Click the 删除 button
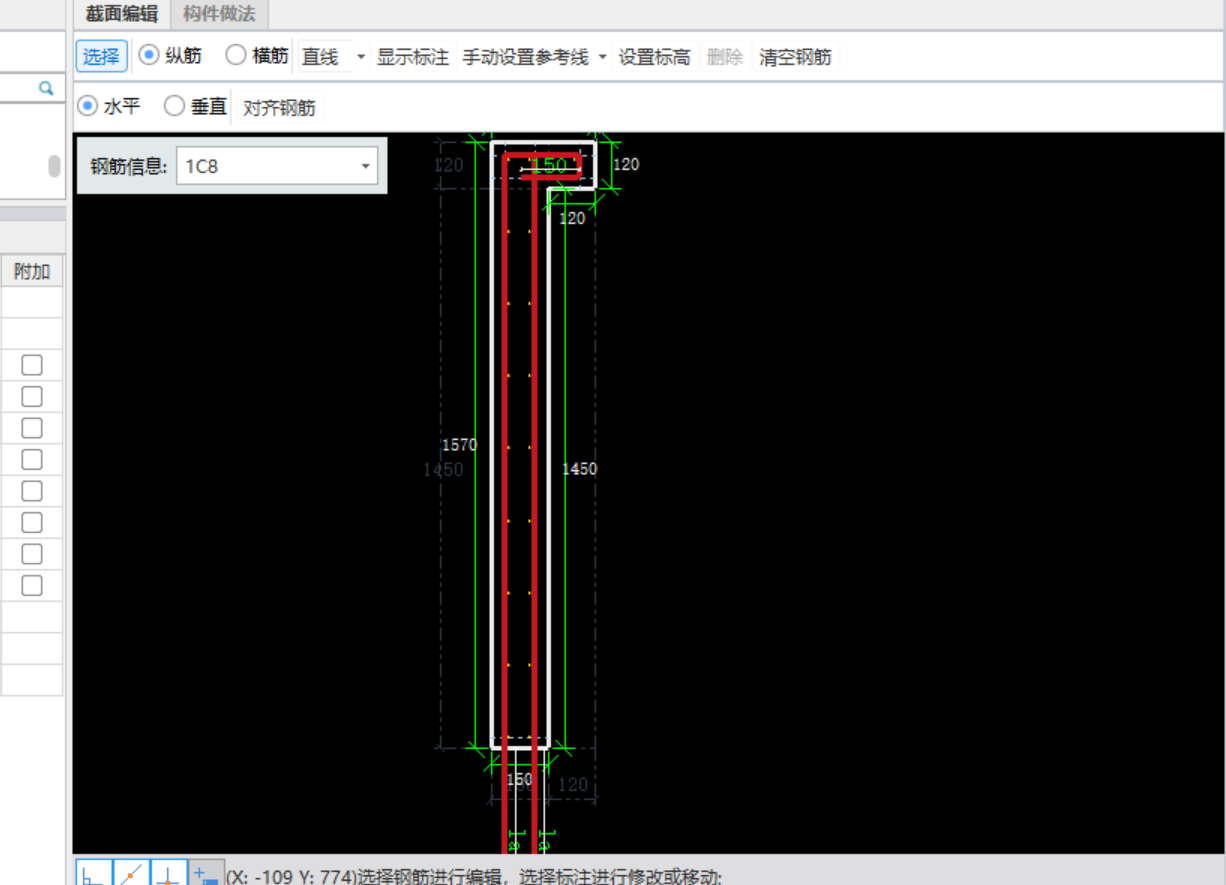 (725, 57)
